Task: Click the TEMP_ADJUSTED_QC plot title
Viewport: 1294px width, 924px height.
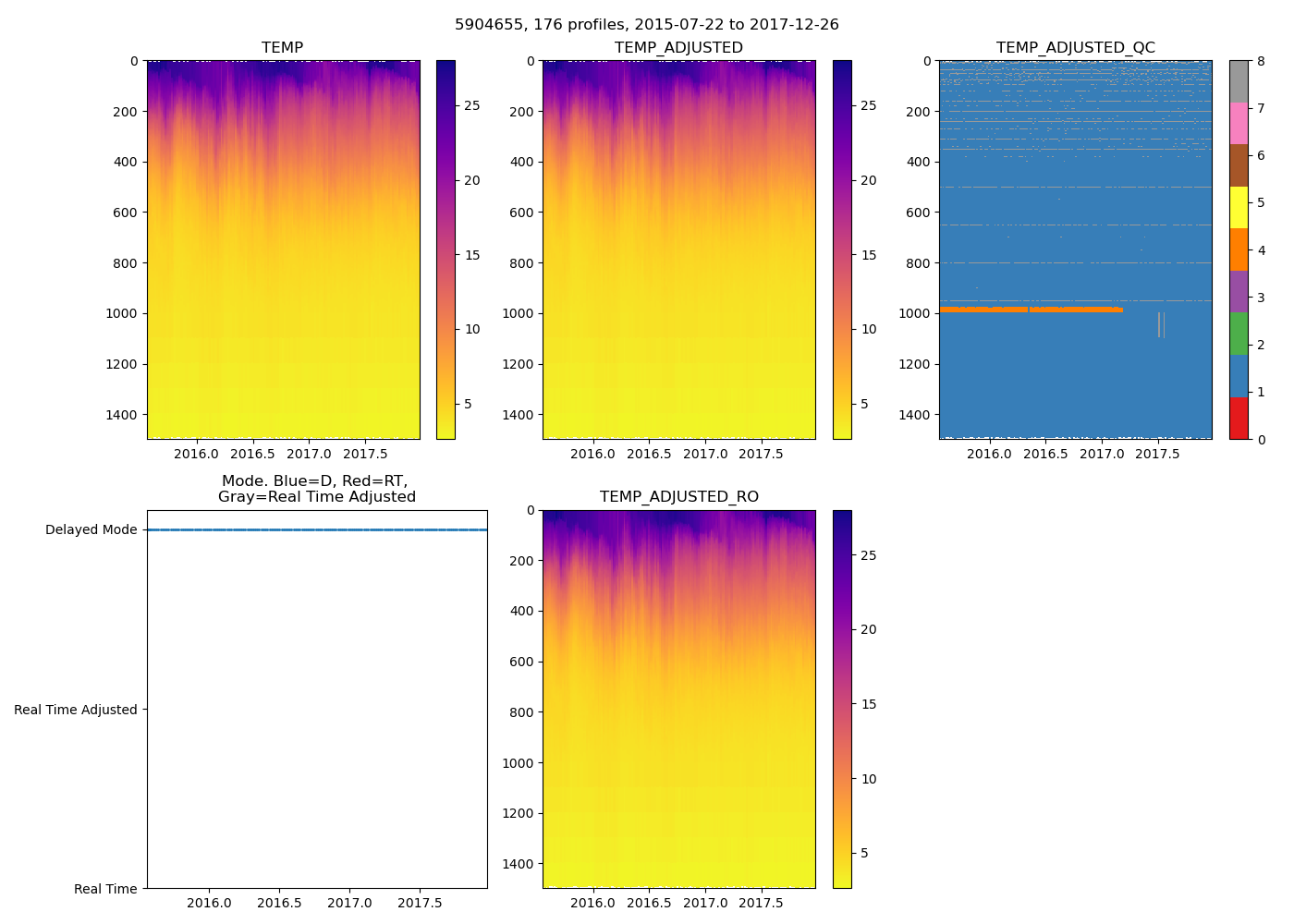Action: (1075, 47)
